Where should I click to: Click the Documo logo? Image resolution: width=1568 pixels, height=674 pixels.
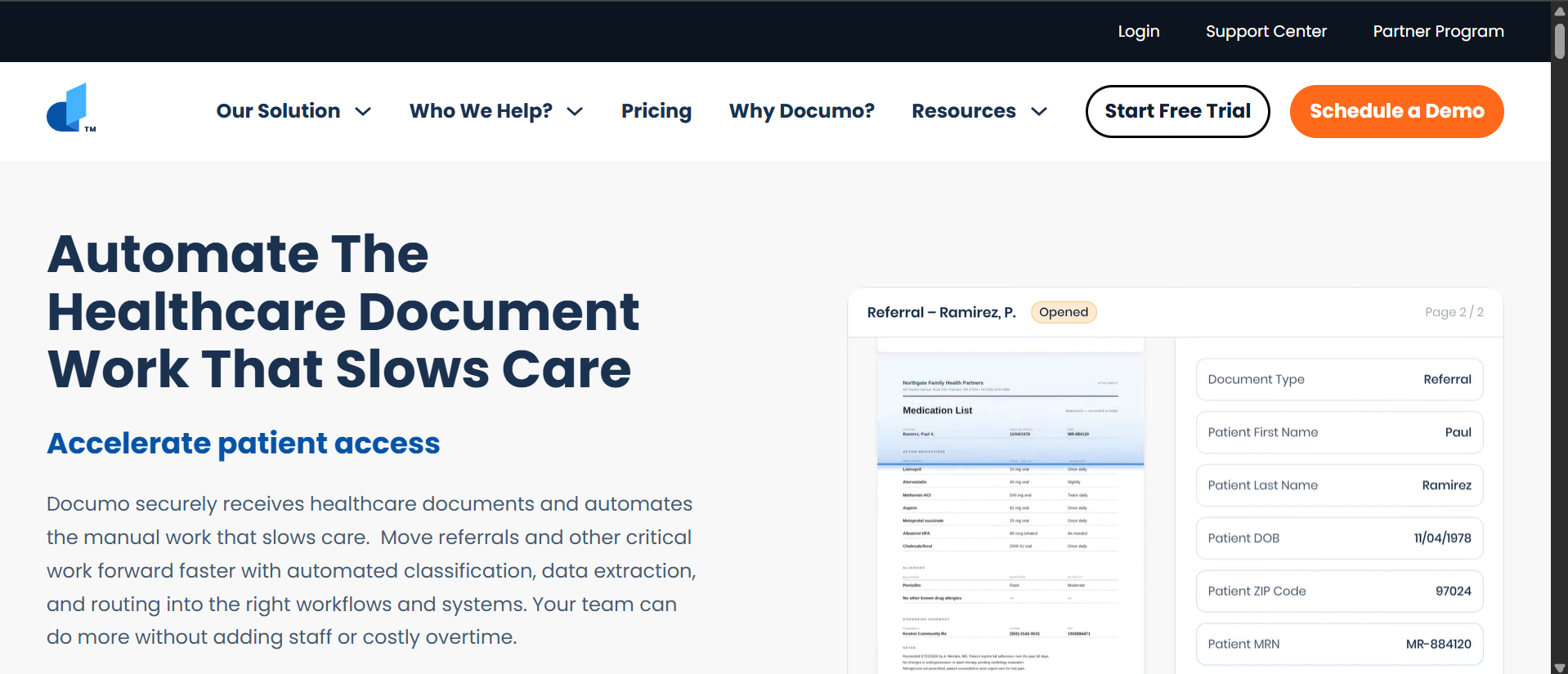pos(71,109)
